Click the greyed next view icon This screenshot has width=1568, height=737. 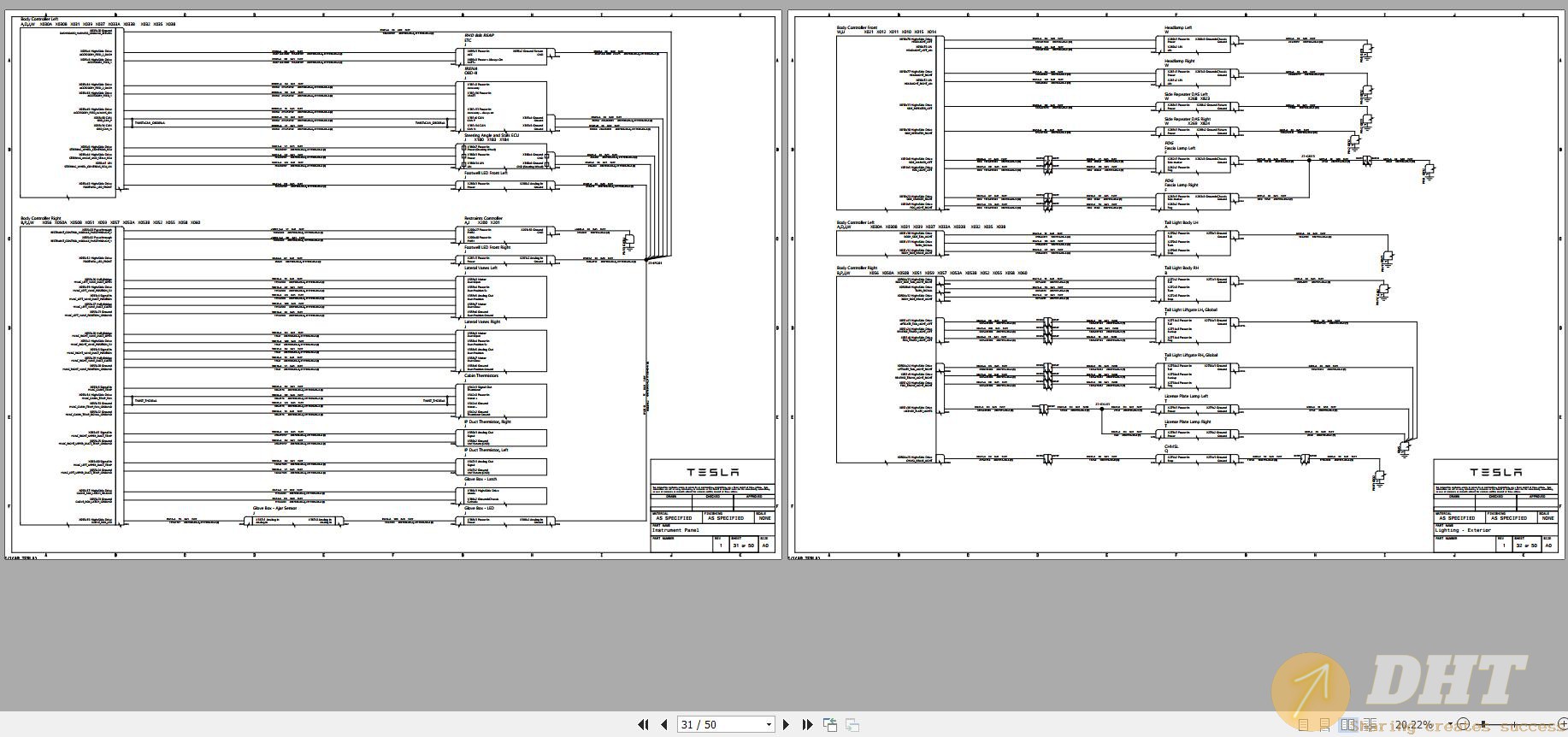pos(852,724)
